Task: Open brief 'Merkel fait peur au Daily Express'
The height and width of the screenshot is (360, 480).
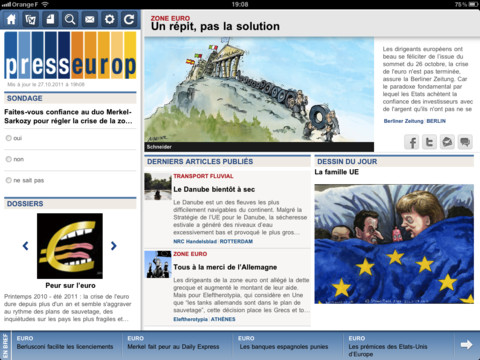Action: tap(173, 347)
